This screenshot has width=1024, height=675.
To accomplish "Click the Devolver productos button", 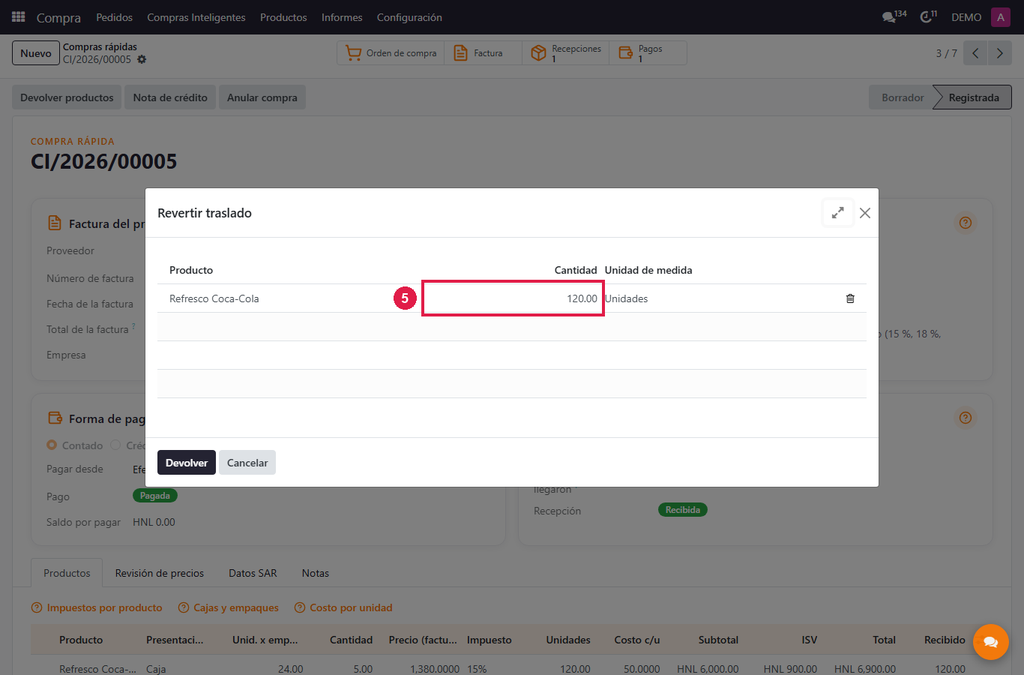I will click(67, 98).
